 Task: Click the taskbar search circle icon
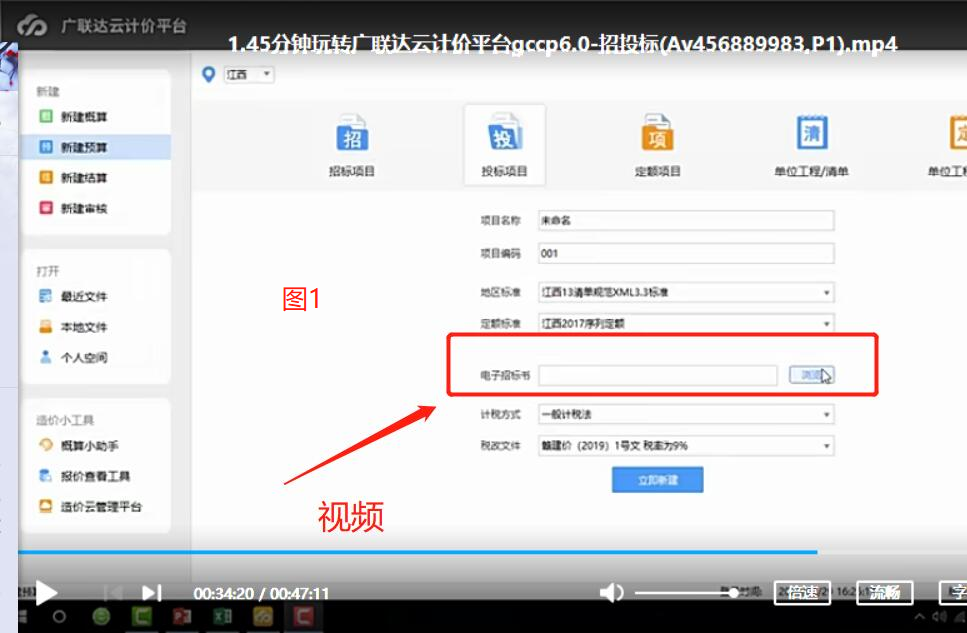pyautogui.click(x=59, y=616)
